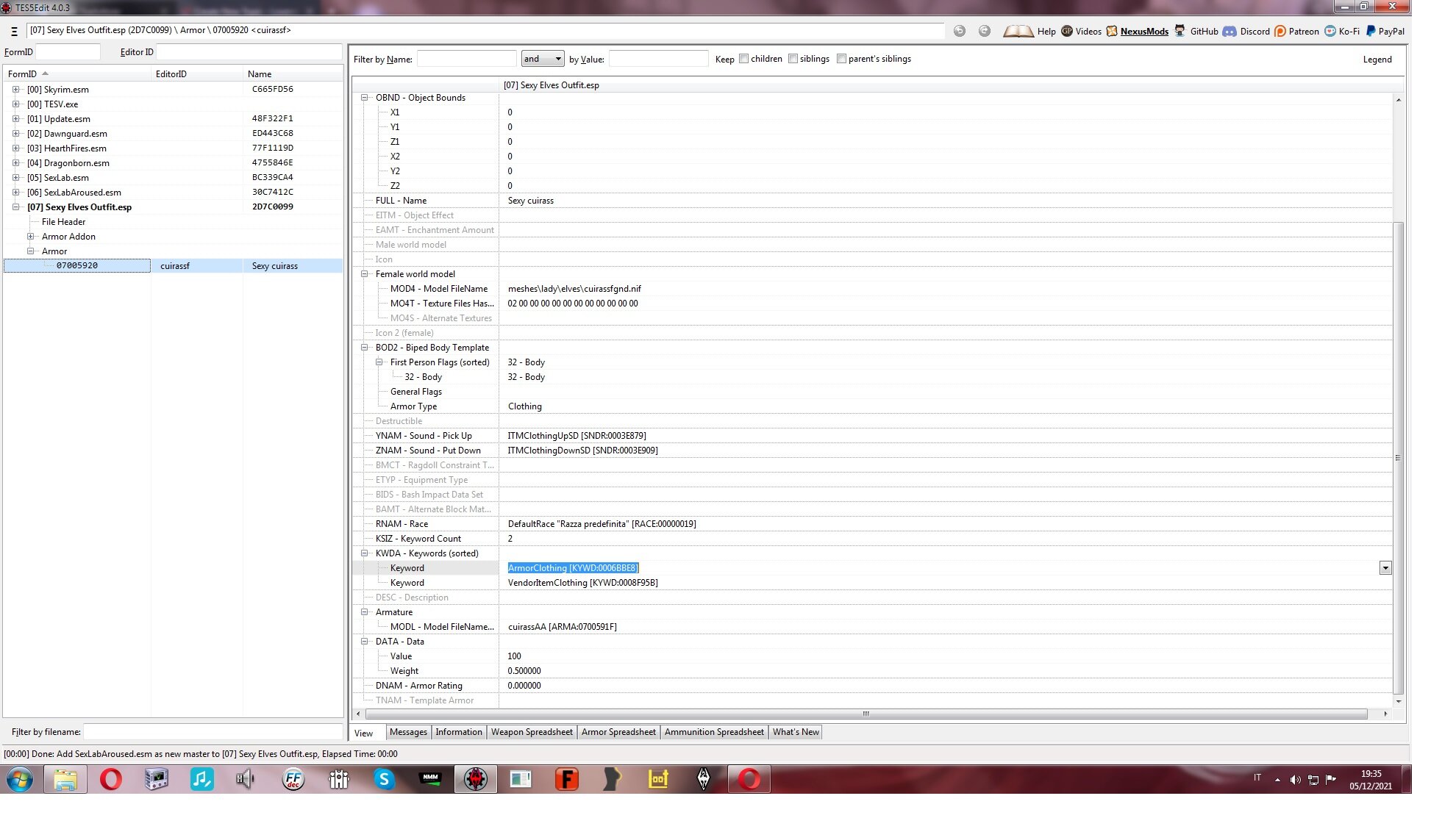Open the ArmorClothing keyword dropdown arrow
Viewport: 1456px width, 818px height.
1385,567
